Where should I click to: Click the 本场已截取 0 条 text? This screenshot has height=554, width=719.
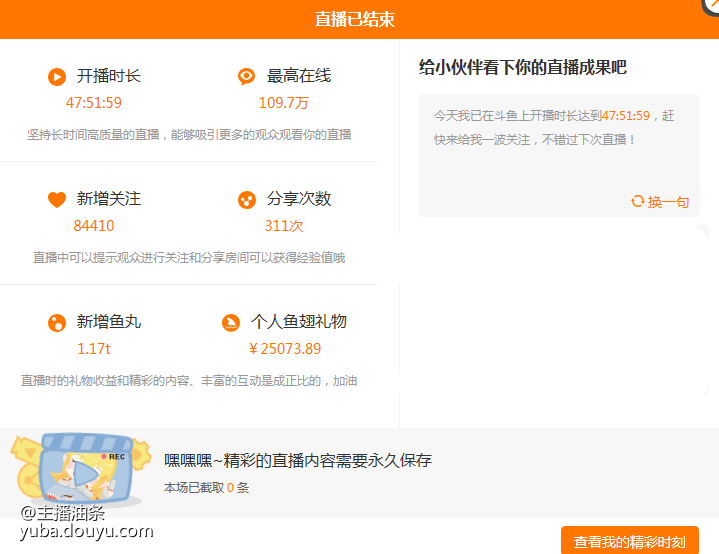206,488
